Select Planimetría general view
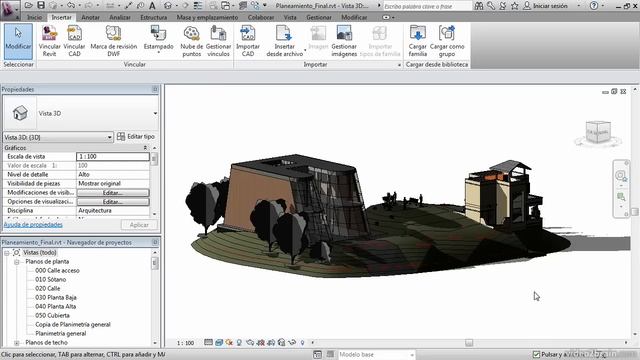This screenshot has height=360, width=640. [x=61, y=333]
